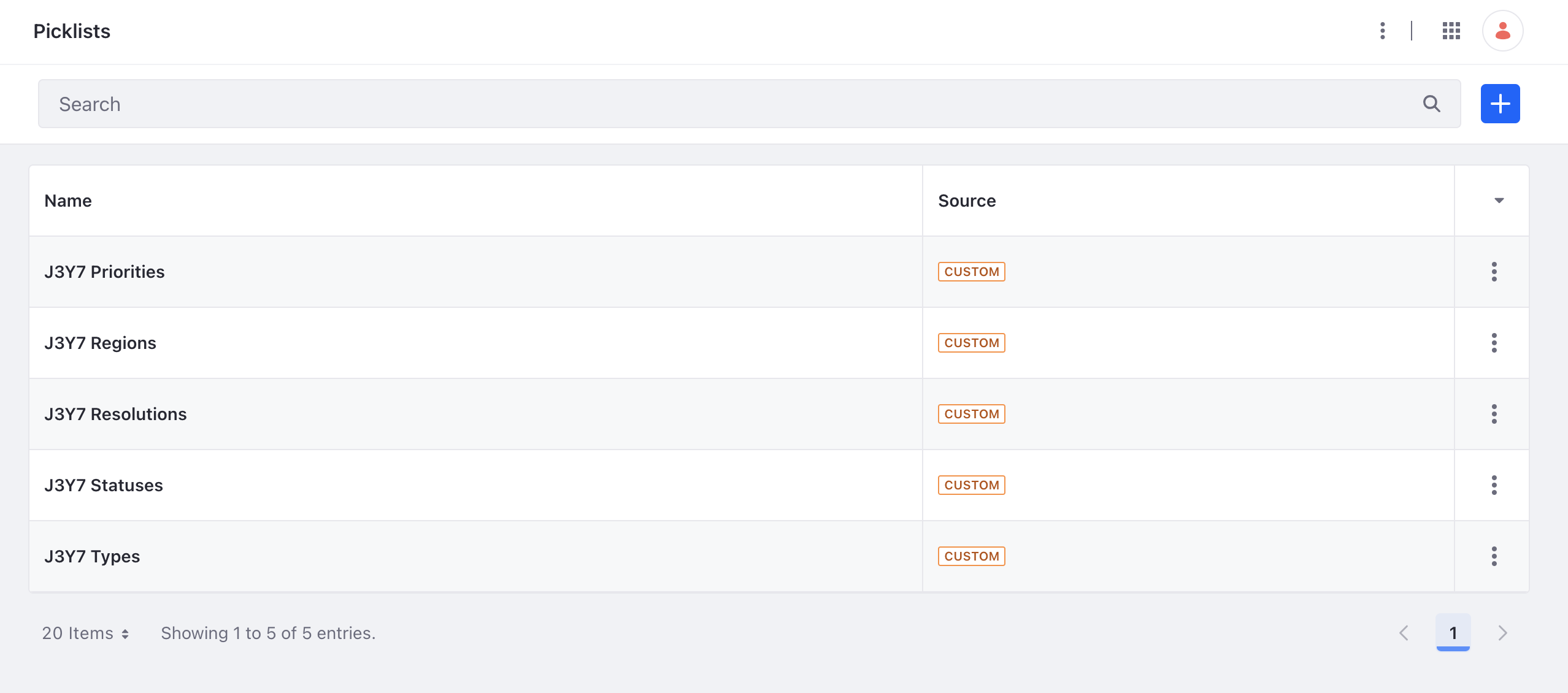This screenshot has height=693, width=1568.
Task: Expand the Source column dropdown filter
Action: click(1499, 200)
